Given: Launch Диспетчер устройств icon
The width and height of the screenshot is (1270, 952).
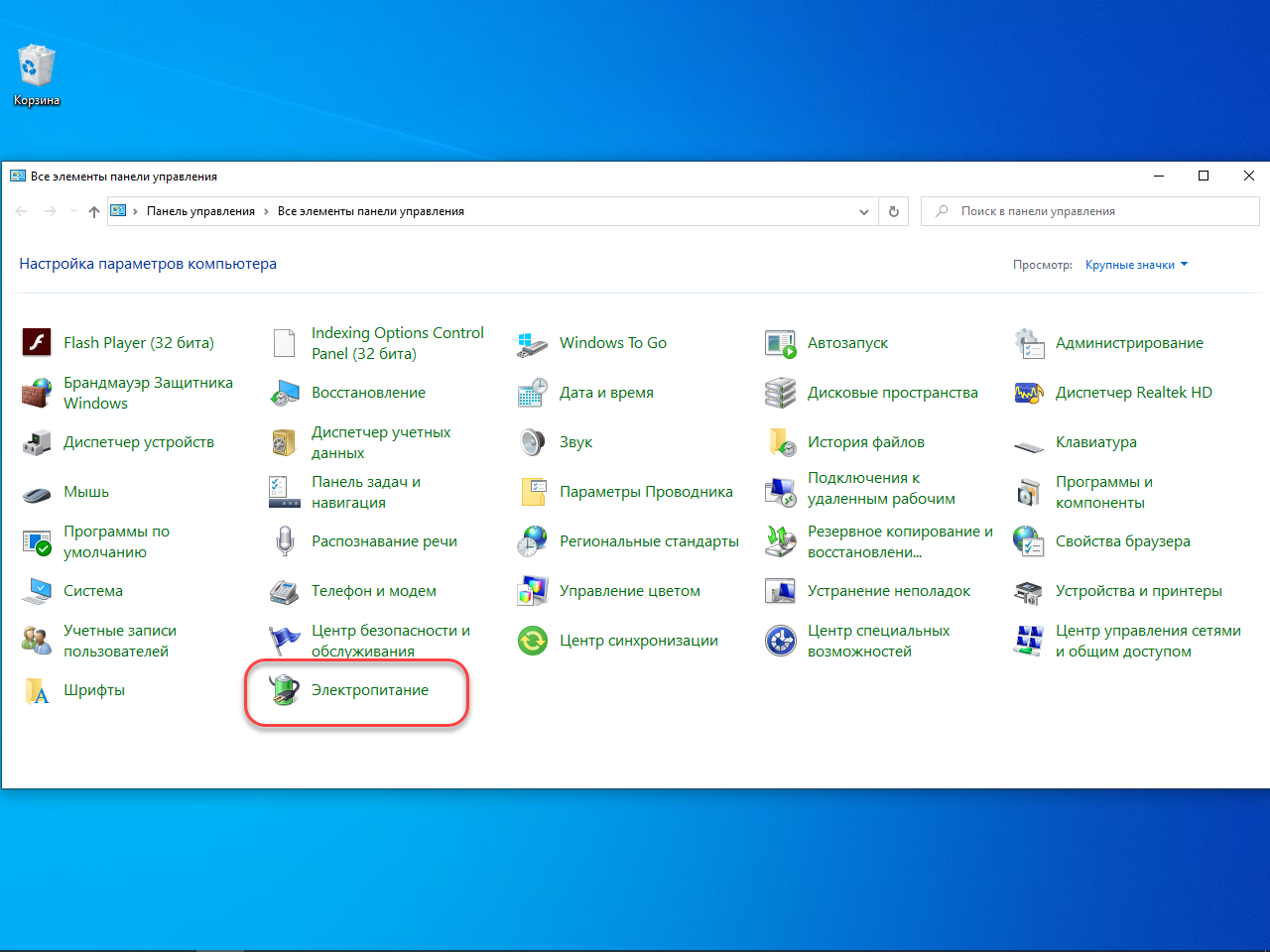Looking at the screenshot, I should [37, 442].
